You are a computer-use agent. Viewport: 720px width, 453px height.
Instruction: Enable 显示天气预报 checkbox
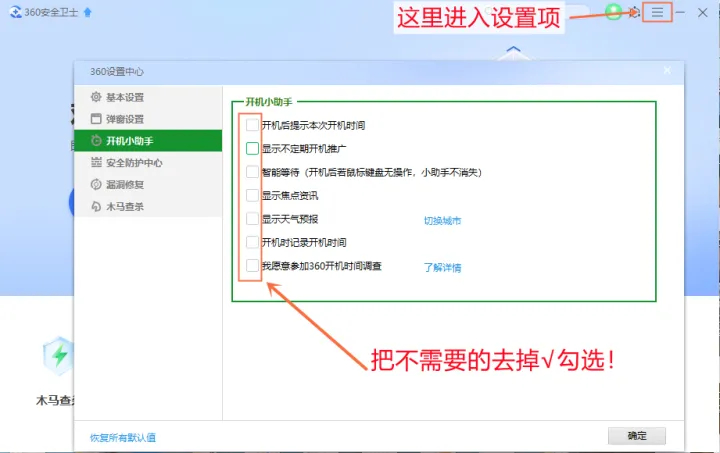coord(252,218)
